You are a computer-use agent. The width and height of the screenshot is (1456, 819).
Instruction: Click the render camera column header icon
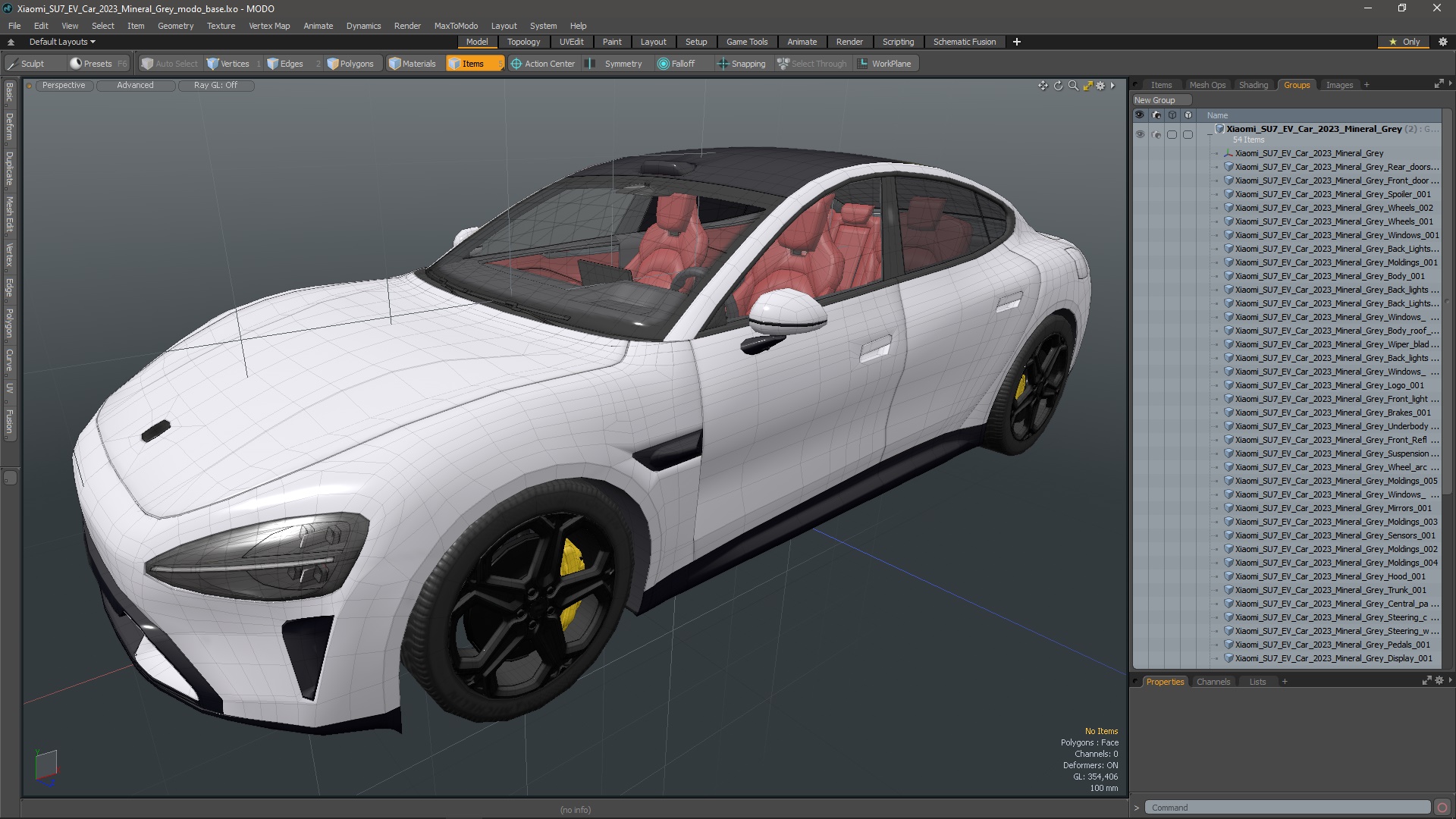point(1156,115)
